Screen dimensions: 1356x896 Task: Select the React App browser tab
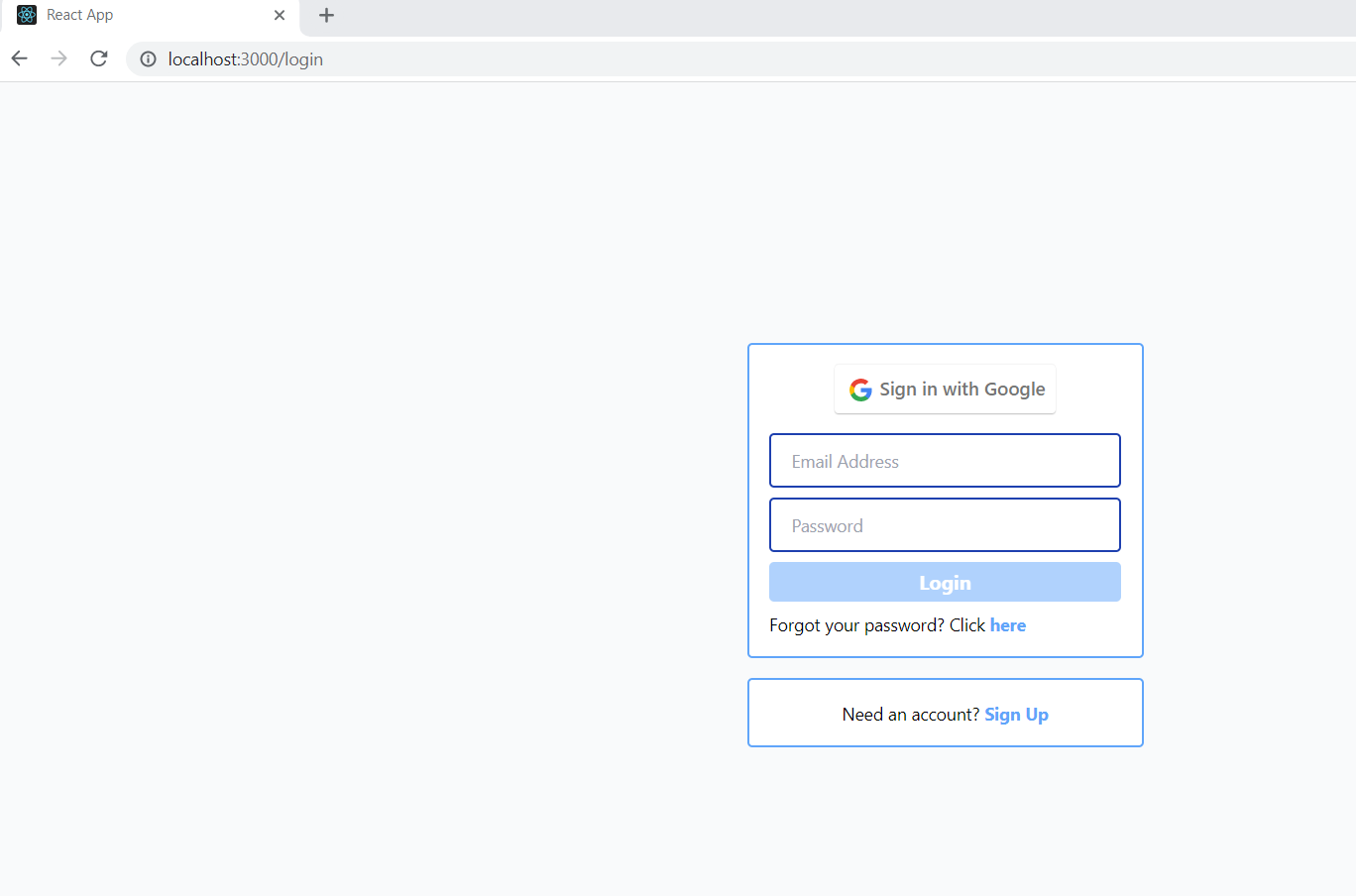(x=151, y=16)
